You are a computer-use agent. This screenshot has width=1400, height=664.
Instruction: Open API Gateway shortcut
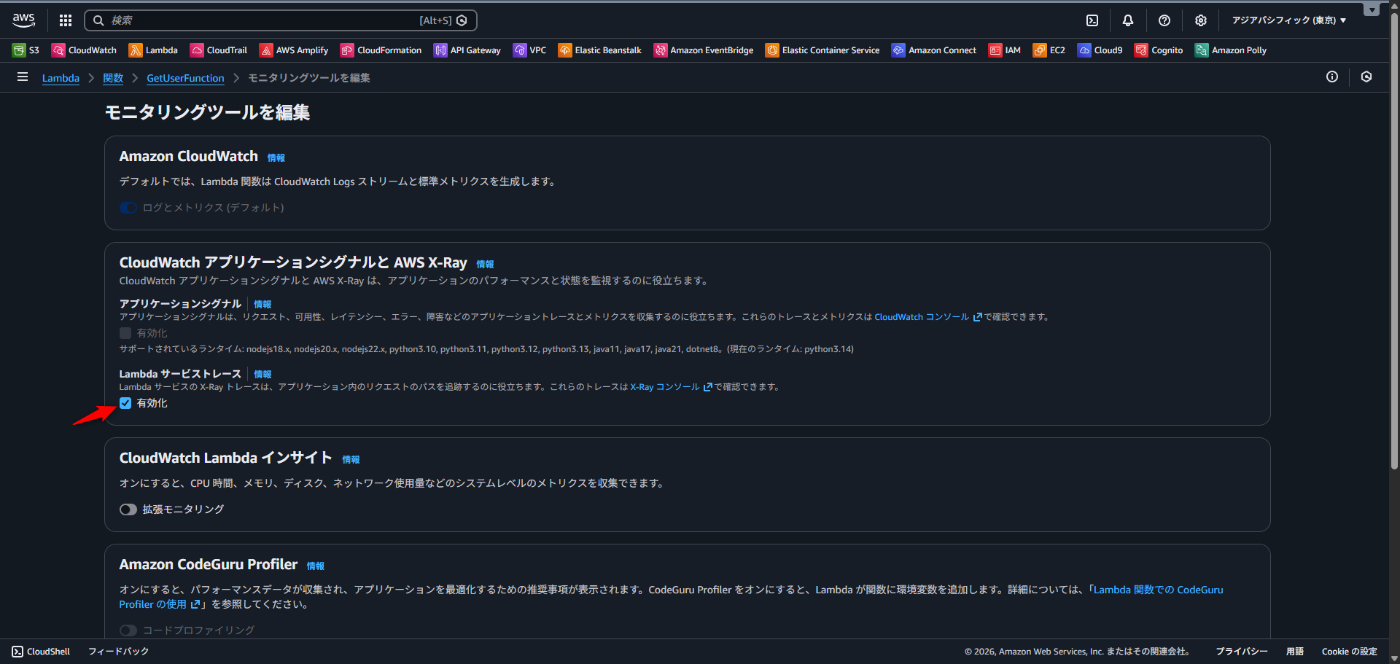pyautogui.click(x=467, y=50)
